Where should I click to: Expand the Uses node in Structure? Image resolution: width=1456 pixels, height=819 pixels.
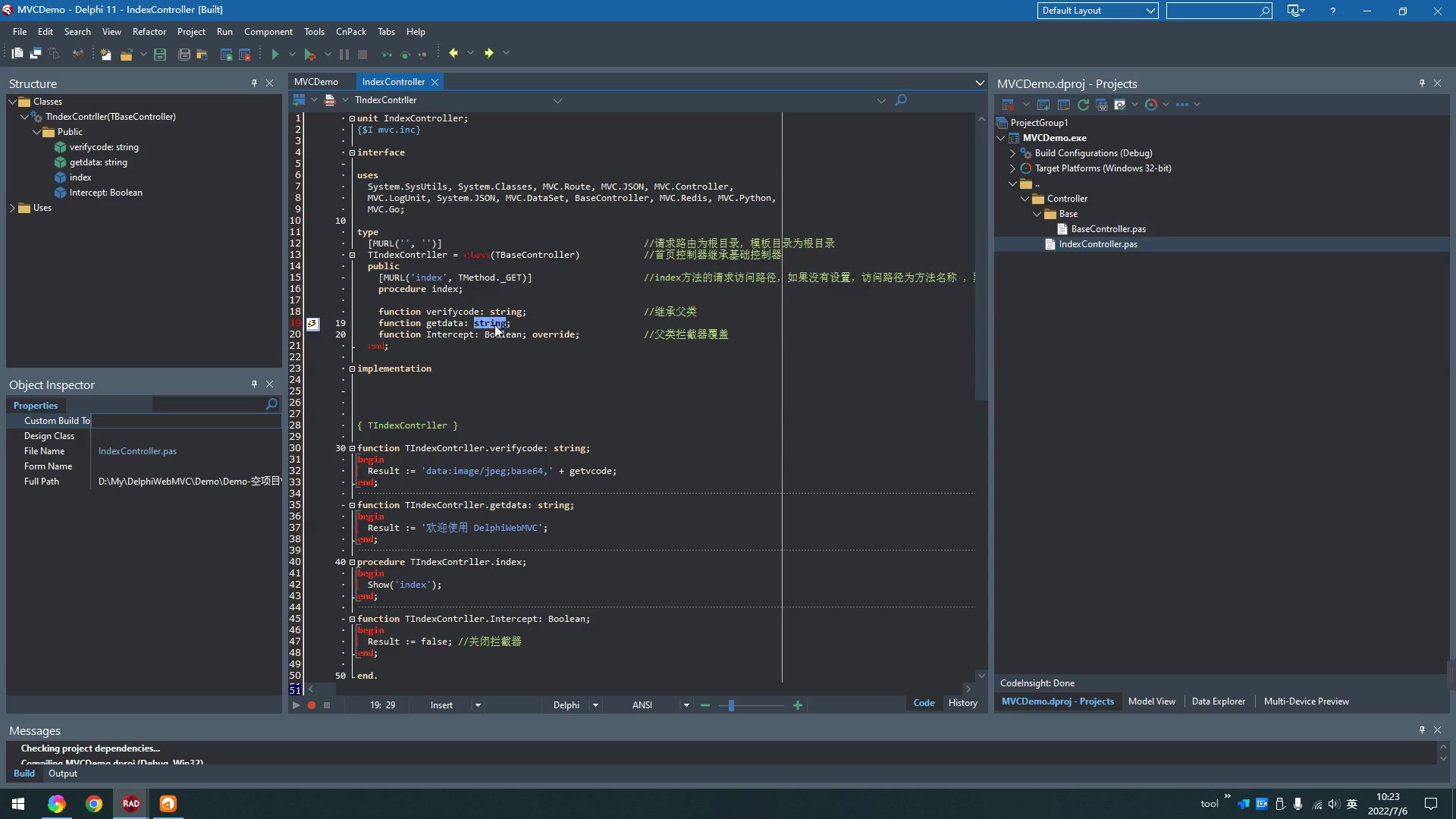click(12, 208)
